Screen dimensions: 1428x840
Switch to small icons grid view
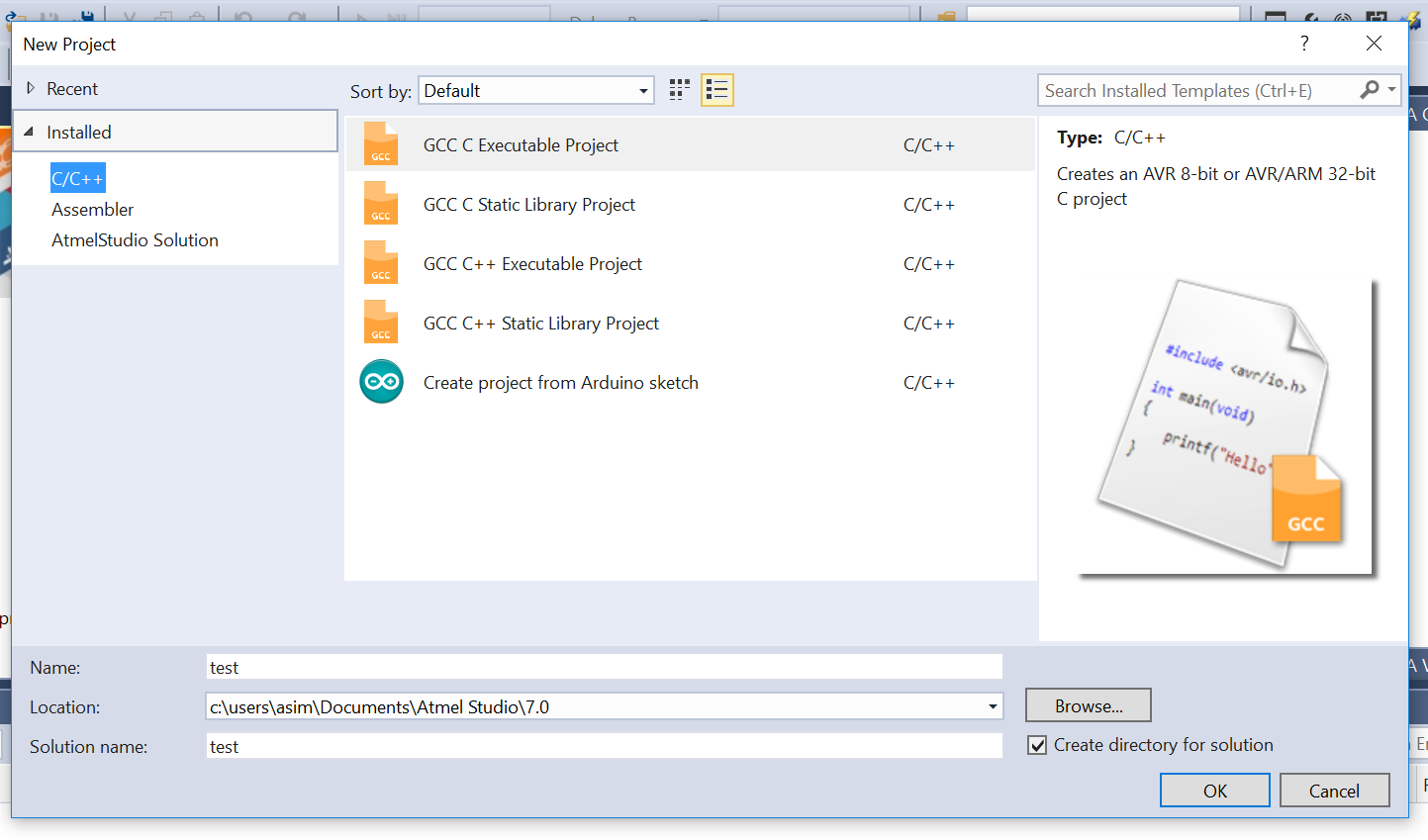point(679,90)
